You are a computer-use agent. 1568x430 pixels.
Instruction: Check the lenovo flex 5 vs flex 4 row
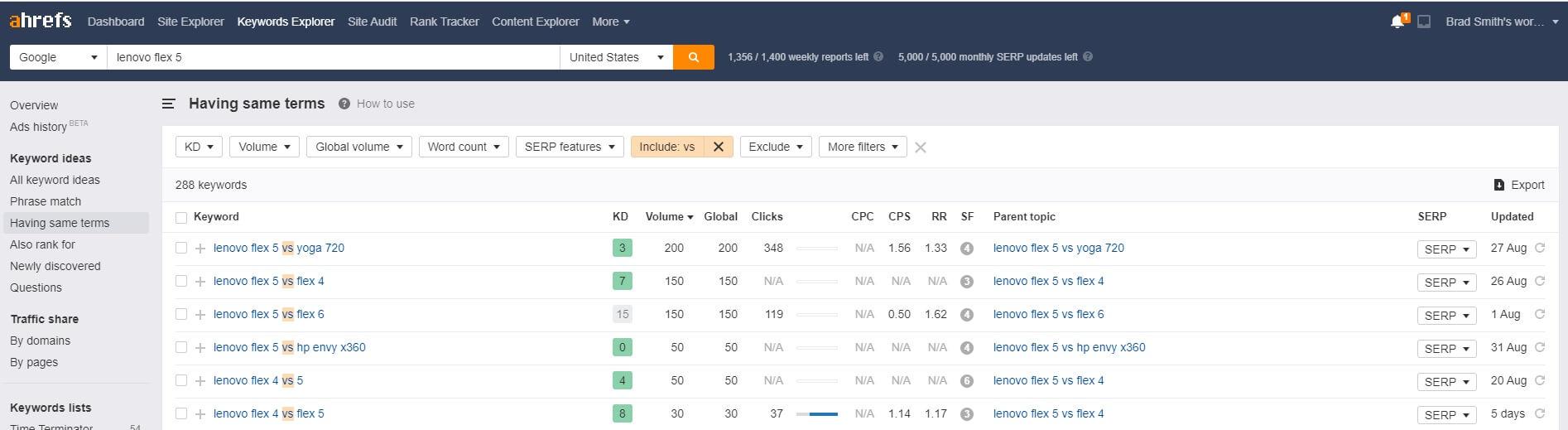[x=181, y=281]
